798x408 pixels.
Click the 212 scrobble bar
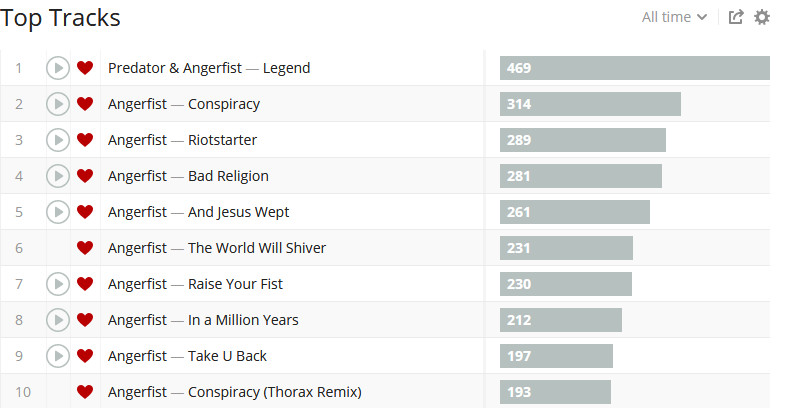tap(561, 320)
